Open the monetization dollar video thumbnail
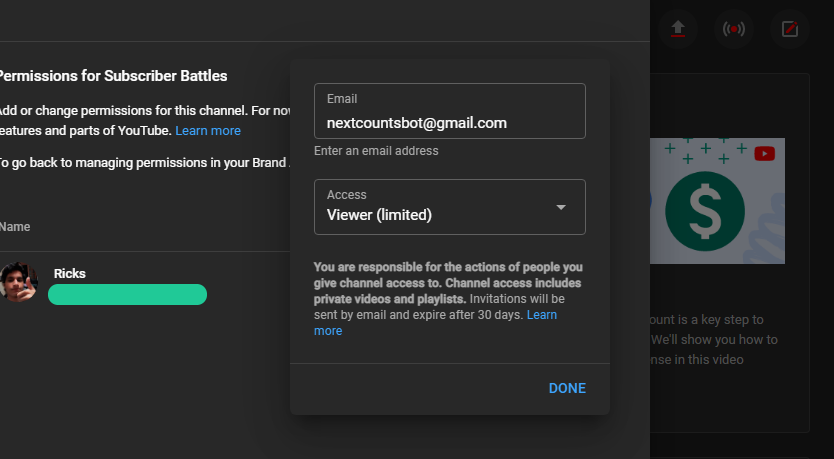834x459 pixels. pos(717,201)
